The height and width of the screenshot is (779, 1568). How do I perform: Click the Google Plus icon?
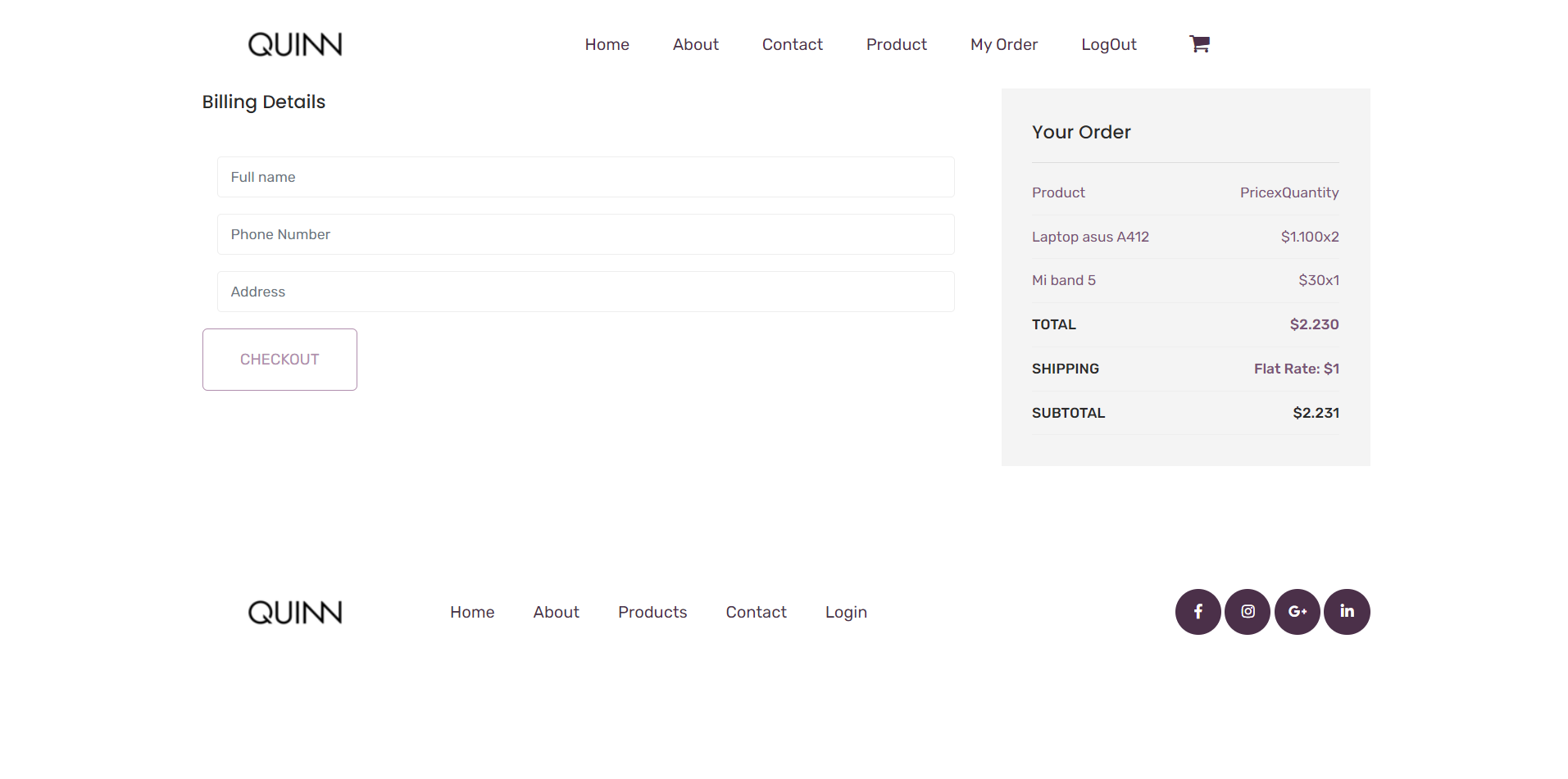[x=1297, y=611]
